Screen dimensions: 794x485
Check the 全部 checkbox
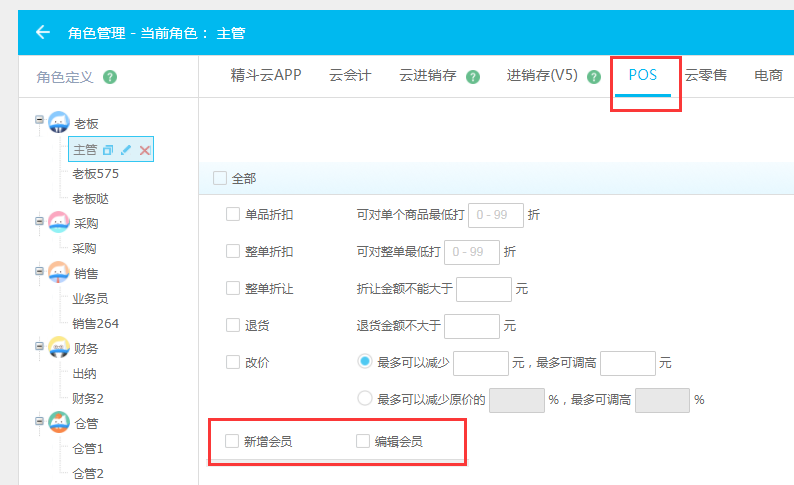tap(220, 178)
